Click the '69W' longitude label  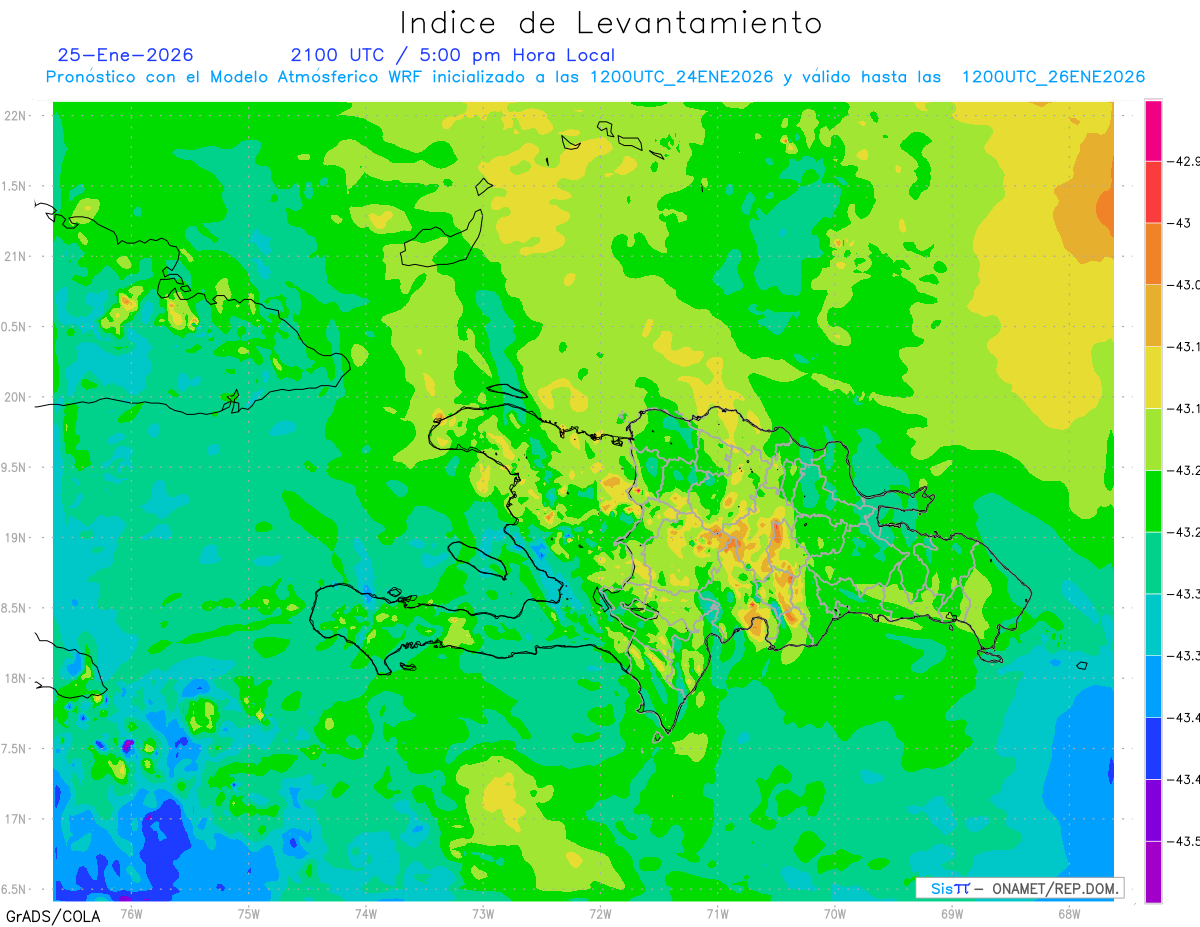point(952,913)
